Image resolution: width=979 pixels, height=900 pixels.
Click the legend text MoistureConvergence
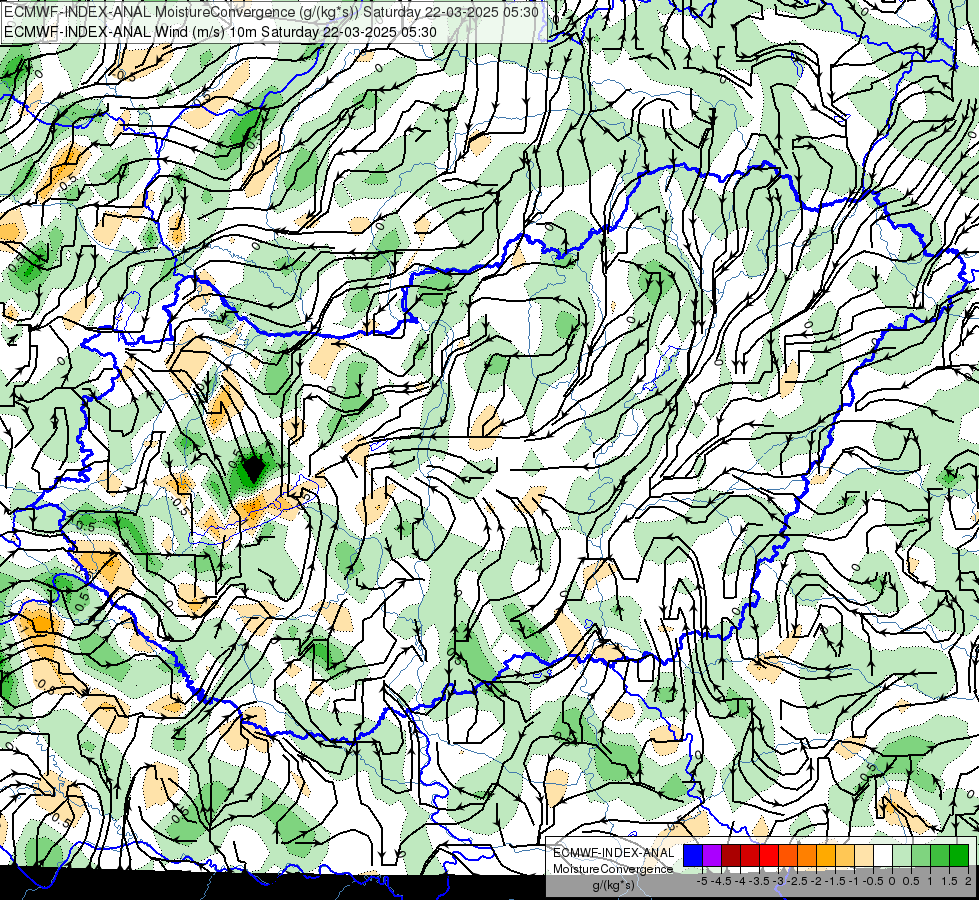[x=613, y=869]
